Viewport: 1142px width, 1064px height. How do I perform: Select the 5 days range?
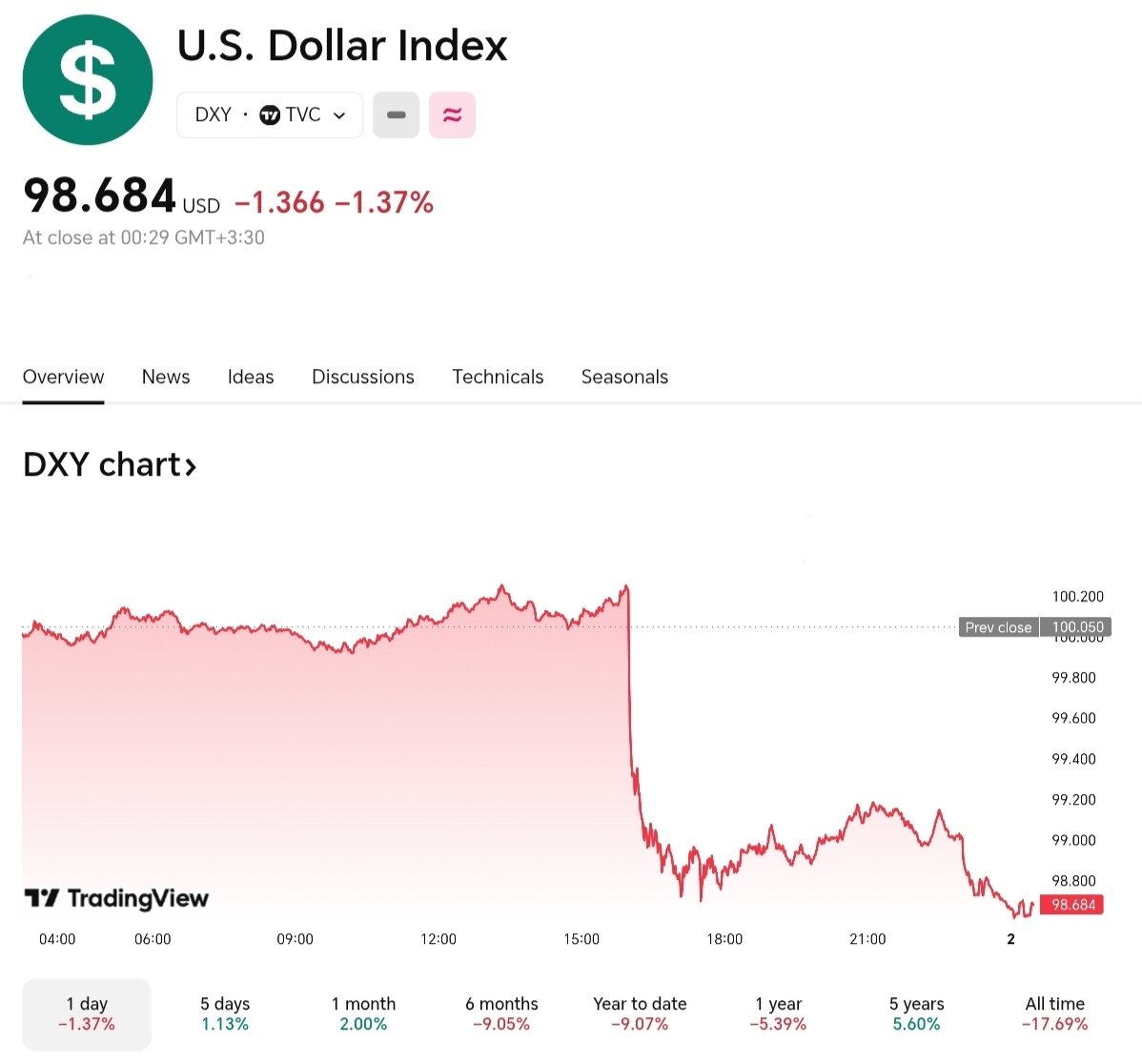pyautogui.click(x=225, y=1013)
